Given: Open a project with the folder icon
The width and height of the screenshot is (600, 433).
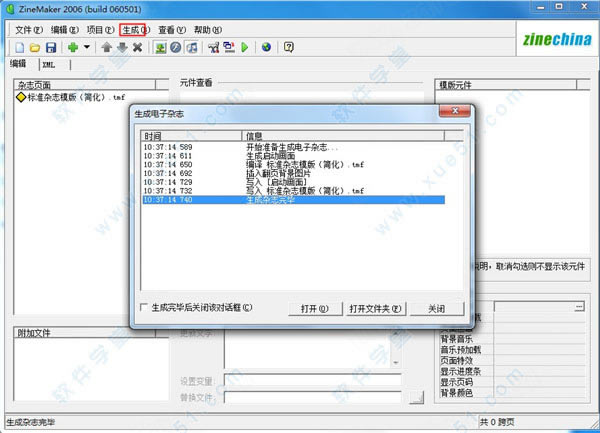Looking at the screenshot, I should click(35, 48).
